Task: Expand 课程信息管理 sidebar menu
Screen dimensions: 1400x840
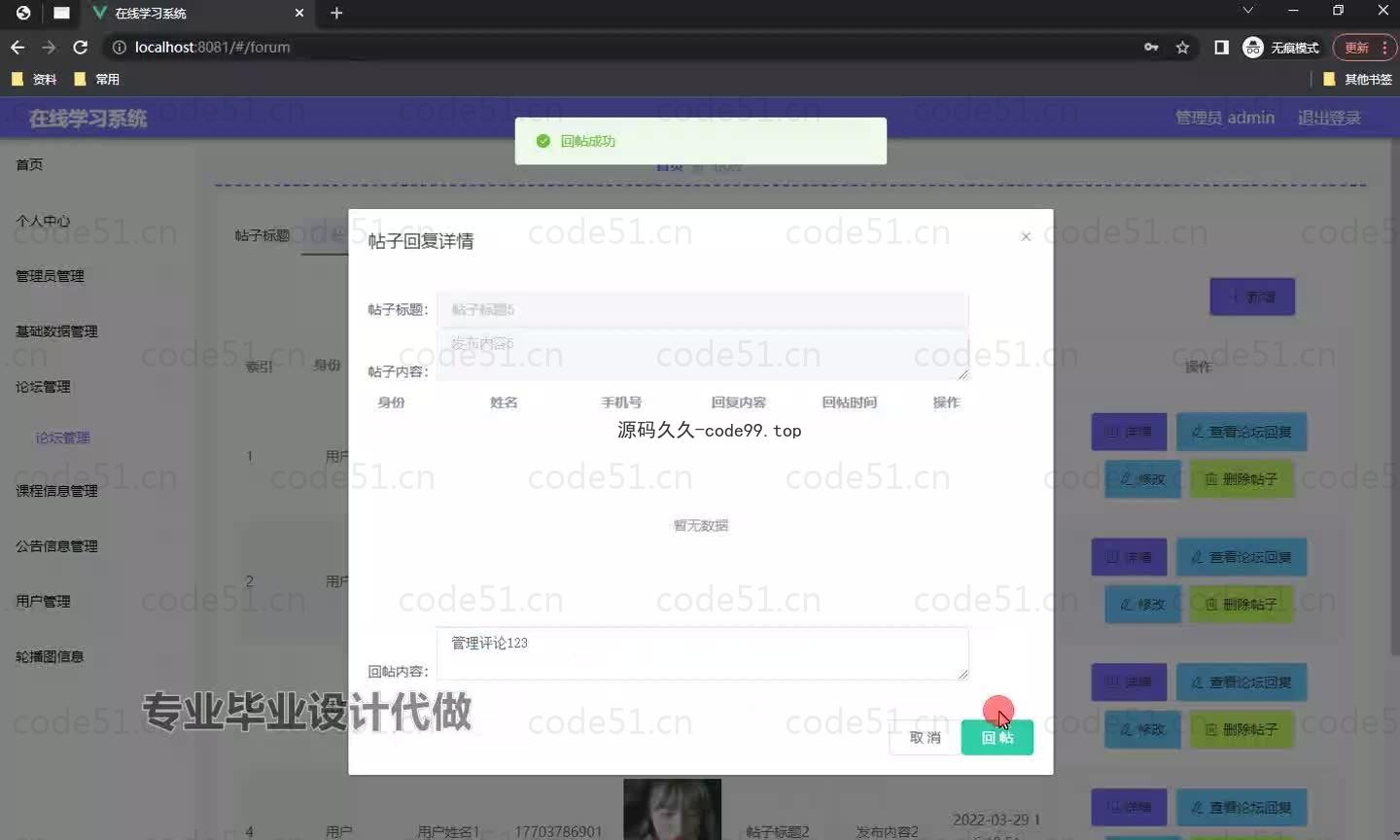Action: 56,491
